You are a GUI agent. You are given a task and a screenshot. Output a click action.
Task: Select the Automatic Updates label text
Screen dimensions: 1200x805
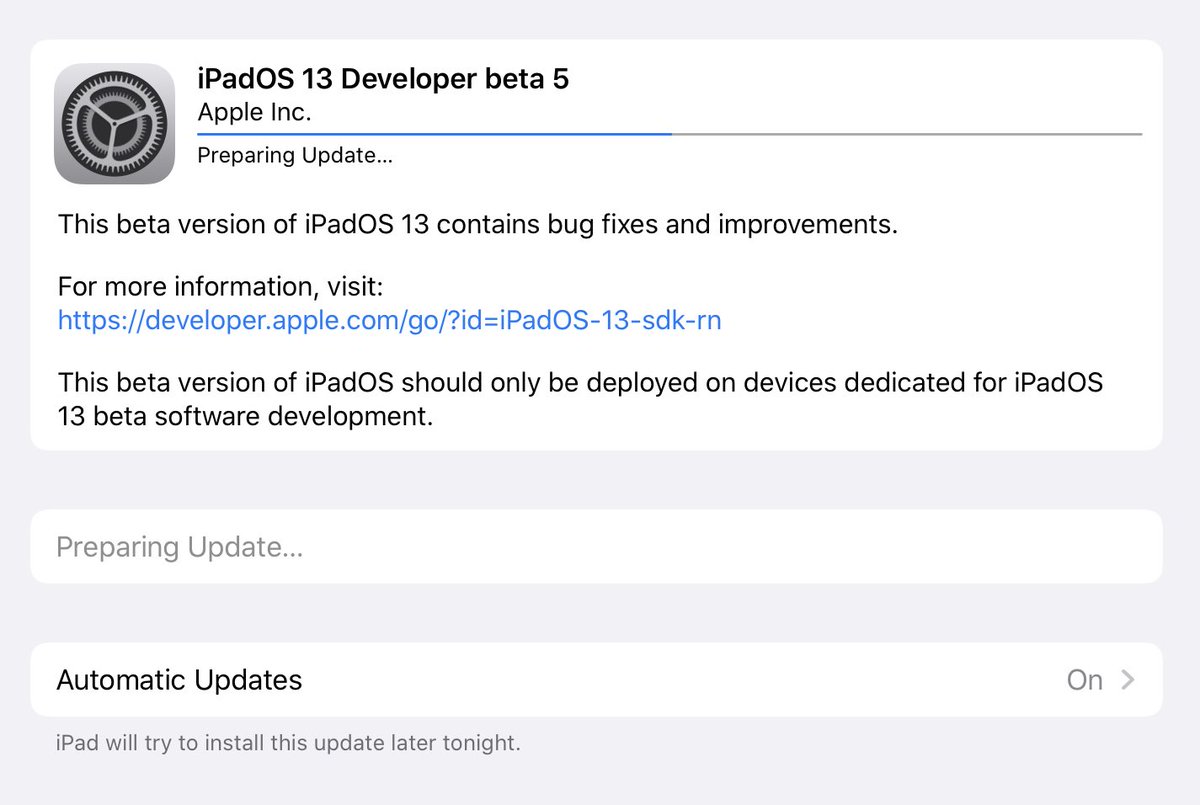179,680
